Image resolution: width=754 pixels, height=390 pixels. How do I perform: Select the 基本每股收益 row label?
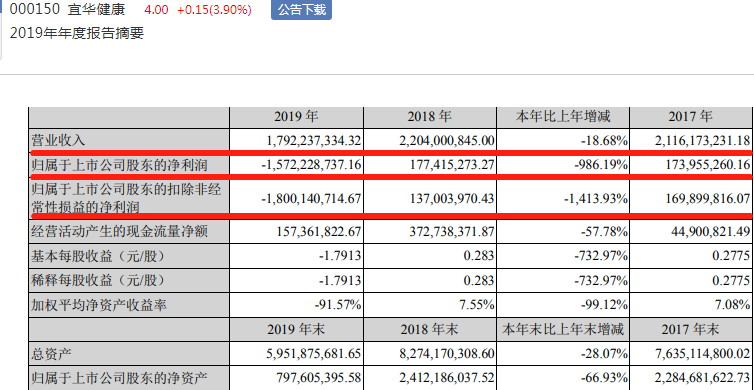pos(98,256)
